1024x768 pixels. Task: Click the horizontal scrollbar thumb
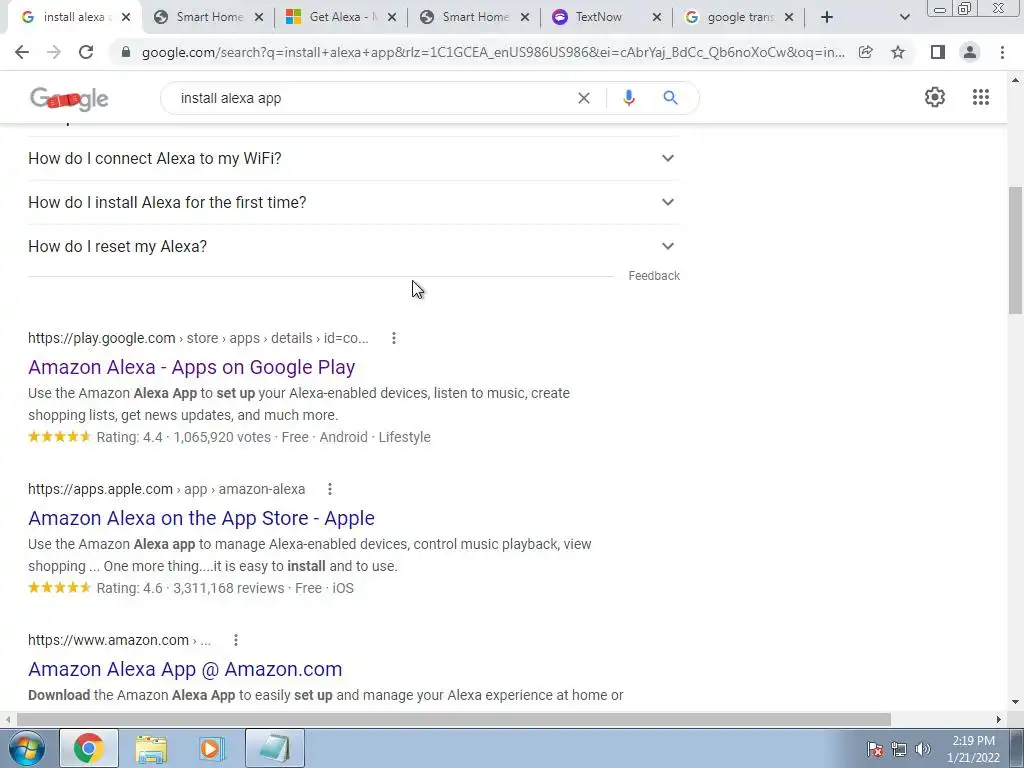point(454,719)
